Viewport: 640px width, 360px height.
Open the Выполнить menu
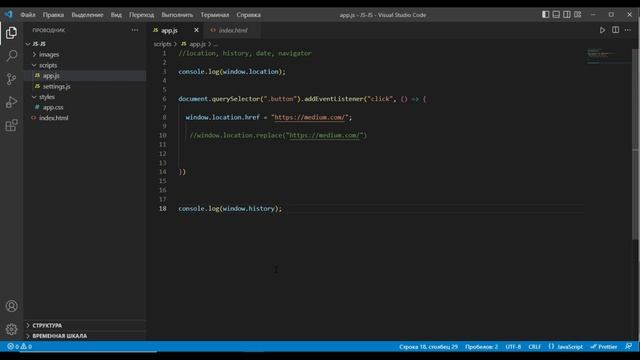tap(177, 15)
